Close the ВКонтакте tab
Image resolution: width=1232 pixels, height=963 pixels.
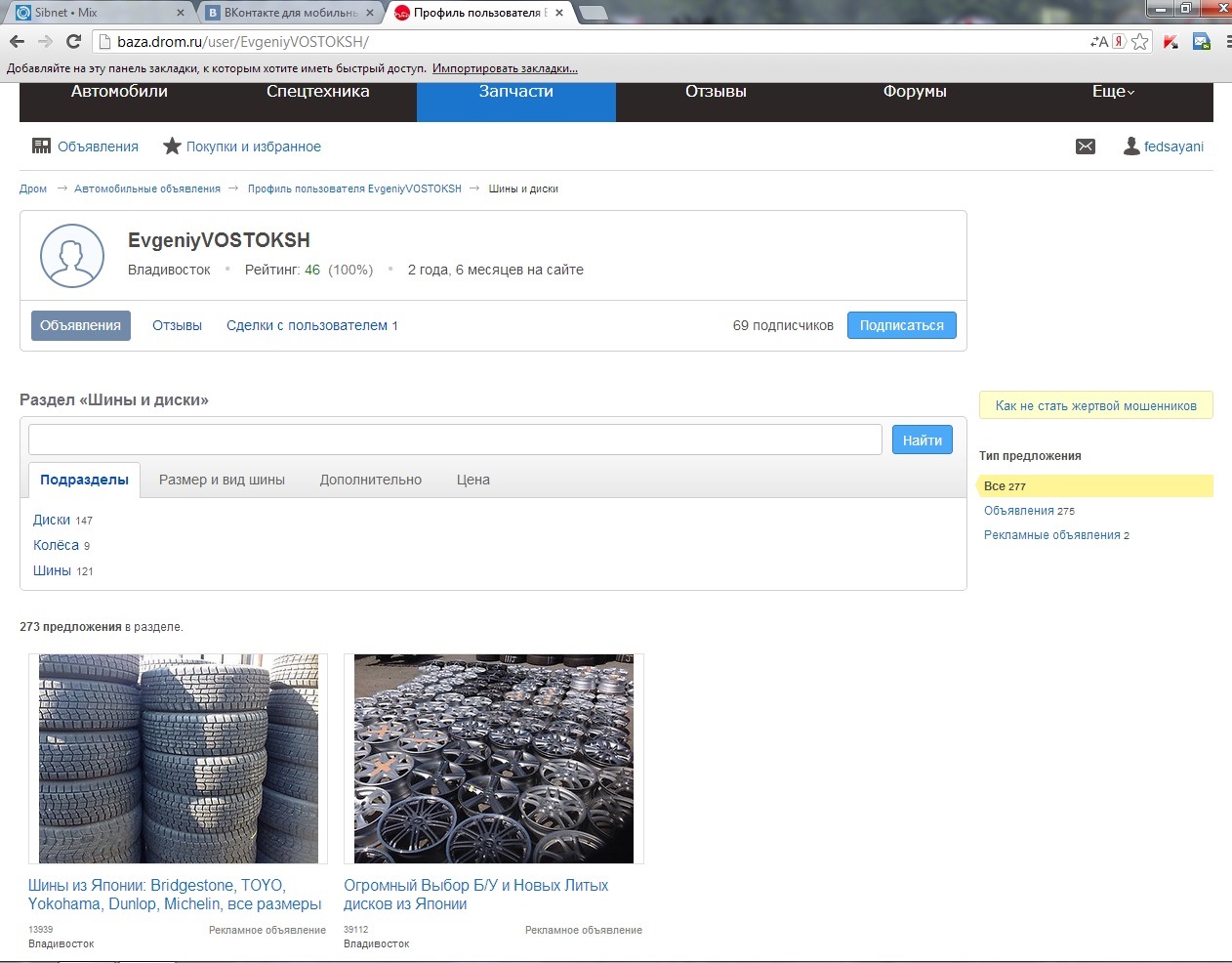(x=370, y=13)
